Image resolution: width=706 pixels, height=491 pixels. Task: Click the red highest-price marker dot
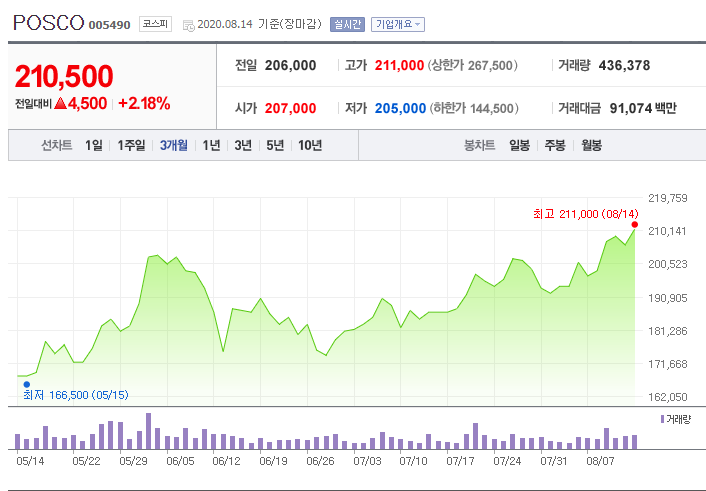pyautogui.click(x=635, y=225)
